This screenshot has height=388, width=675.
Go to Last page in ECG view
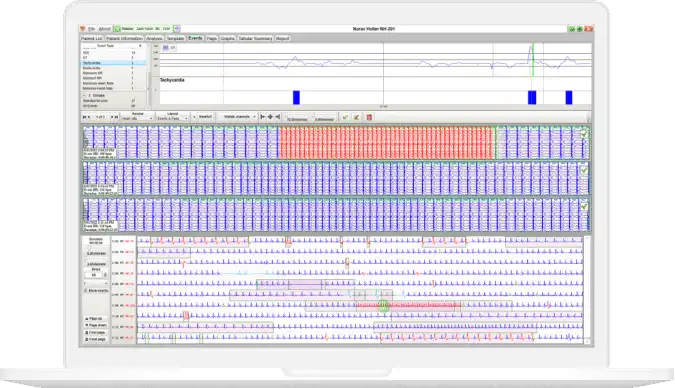pyautogui.click(x=96, y=339)
